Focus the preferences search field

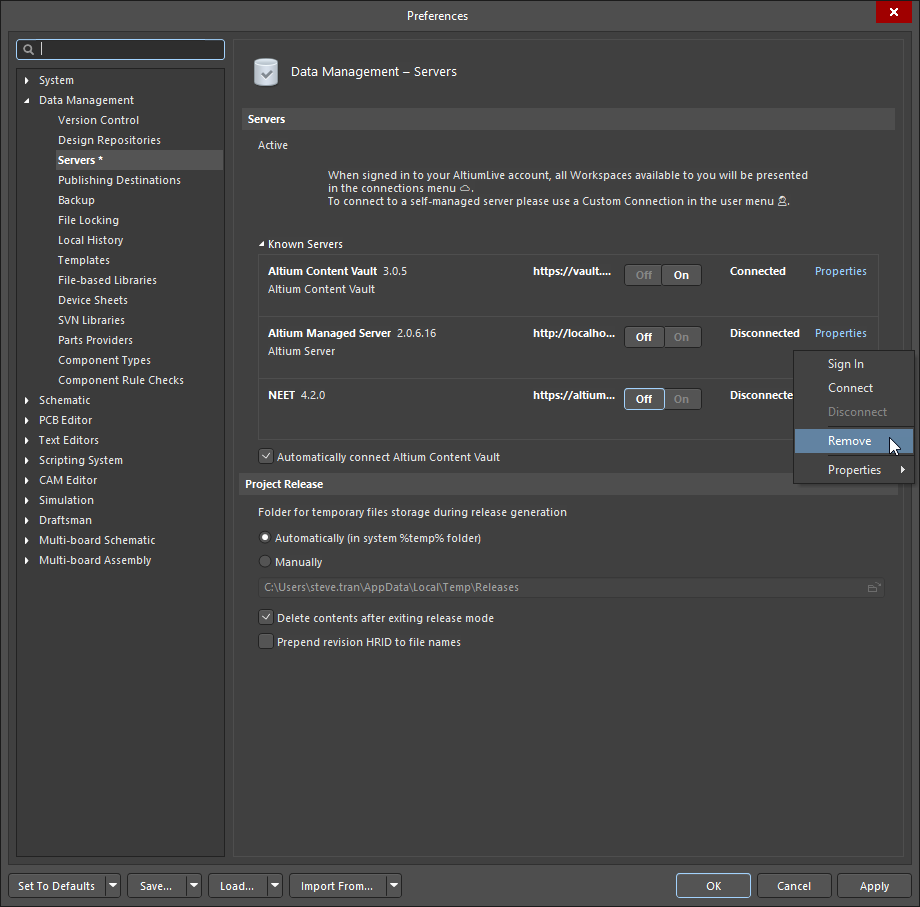120,50
